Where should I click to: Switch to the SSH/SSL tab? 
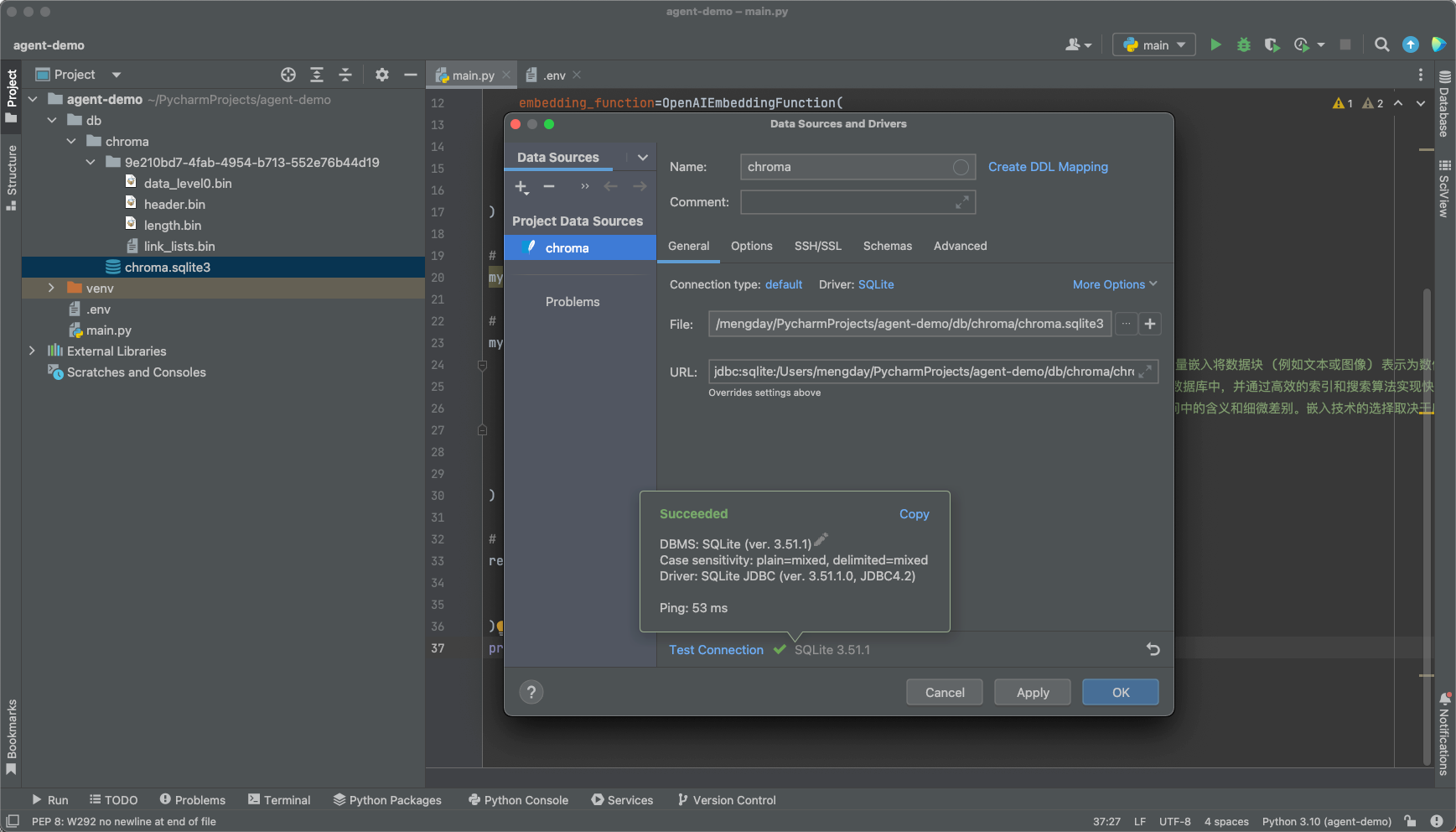817,246
